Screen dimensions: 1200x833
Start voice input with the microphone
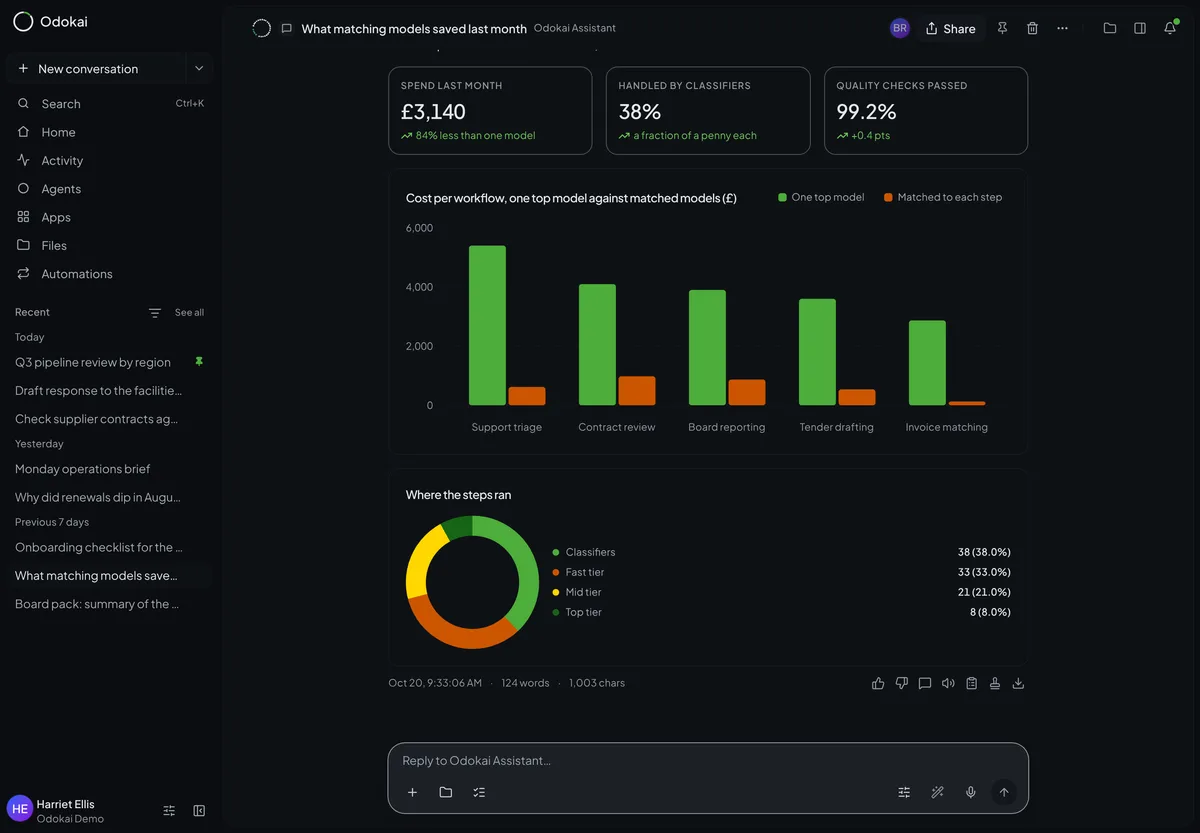970,792
